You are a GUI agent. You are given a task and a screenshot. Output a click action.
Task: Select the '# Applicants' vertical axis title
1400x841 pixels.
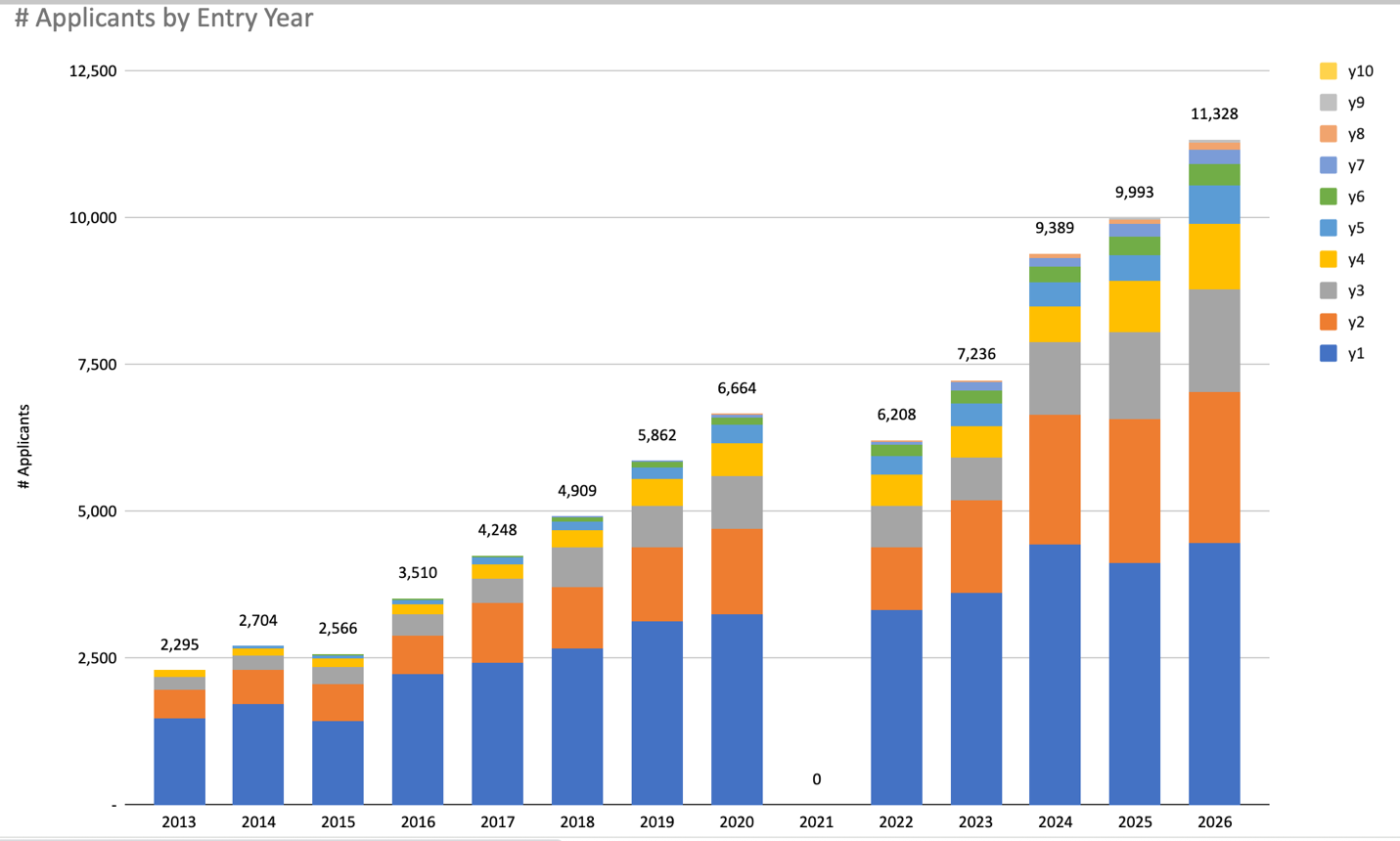tap(23, 447)
